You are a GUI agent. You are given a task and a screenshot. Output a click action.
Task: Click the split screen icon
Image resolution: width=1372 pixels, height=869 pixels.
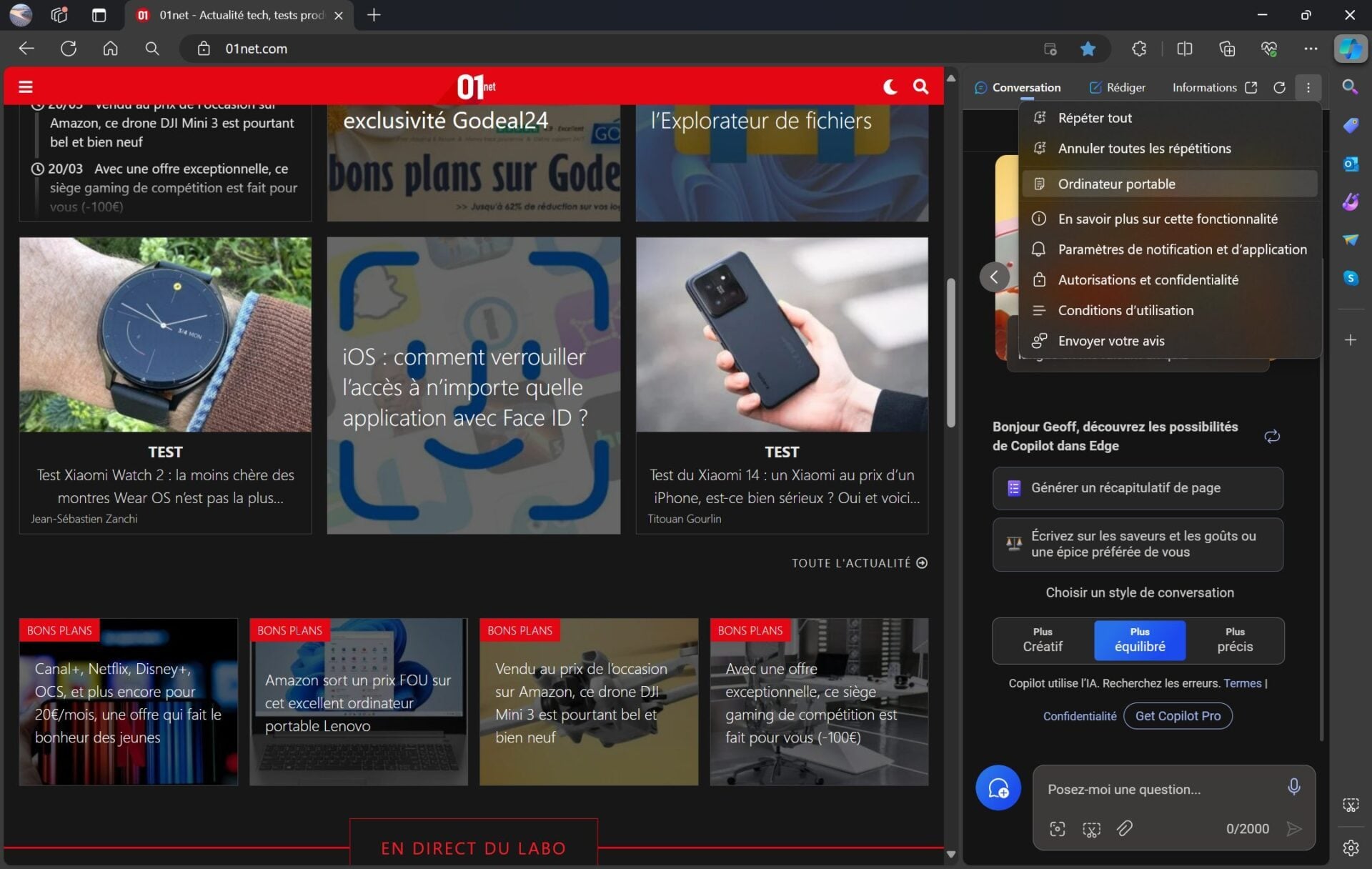click(x=1184, y=49)
